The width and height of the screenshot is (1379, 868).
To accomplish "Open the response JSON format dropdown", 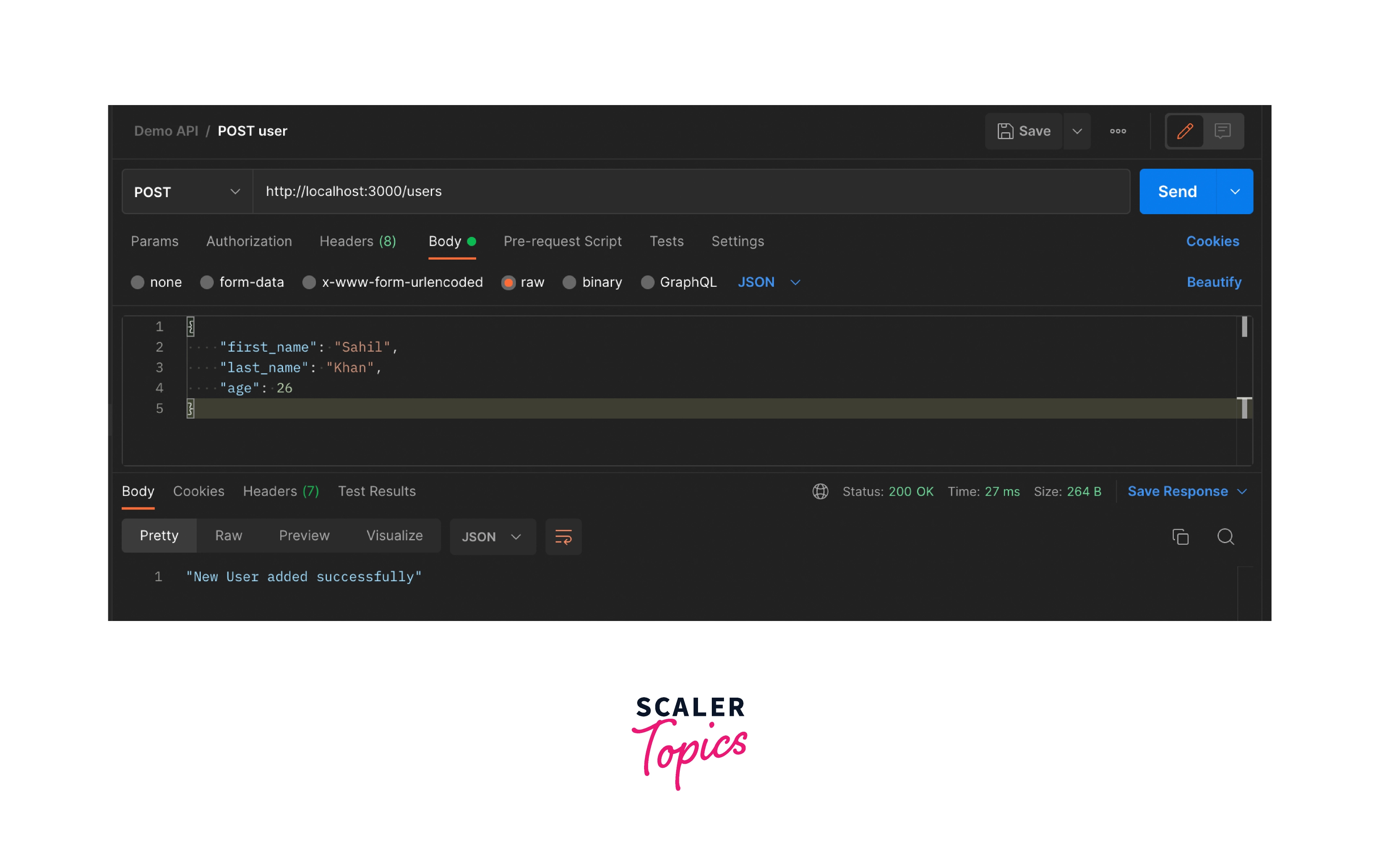I will click(x=492, y=537).
